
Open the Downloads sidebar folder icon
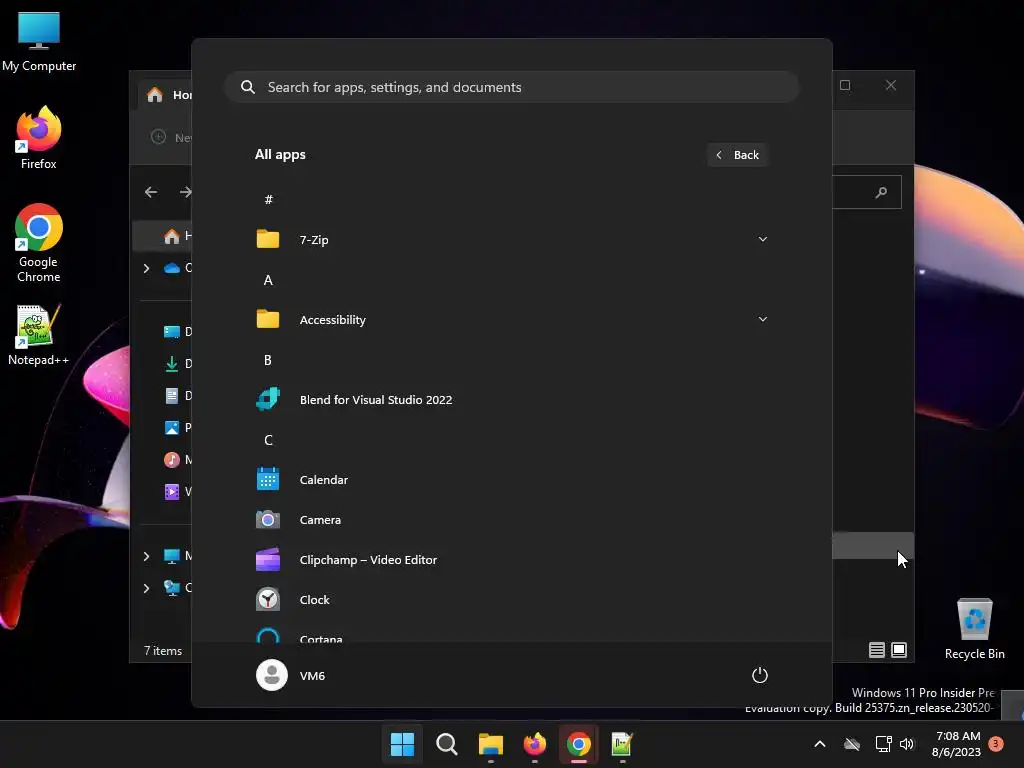pos(172,364)
